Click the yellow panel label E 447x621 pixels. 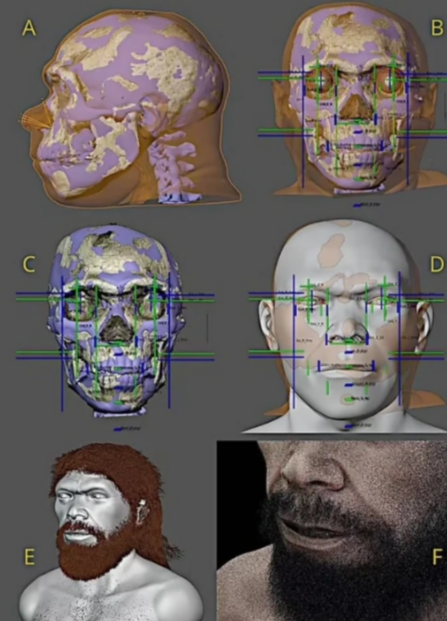click(x=29, y=557)
